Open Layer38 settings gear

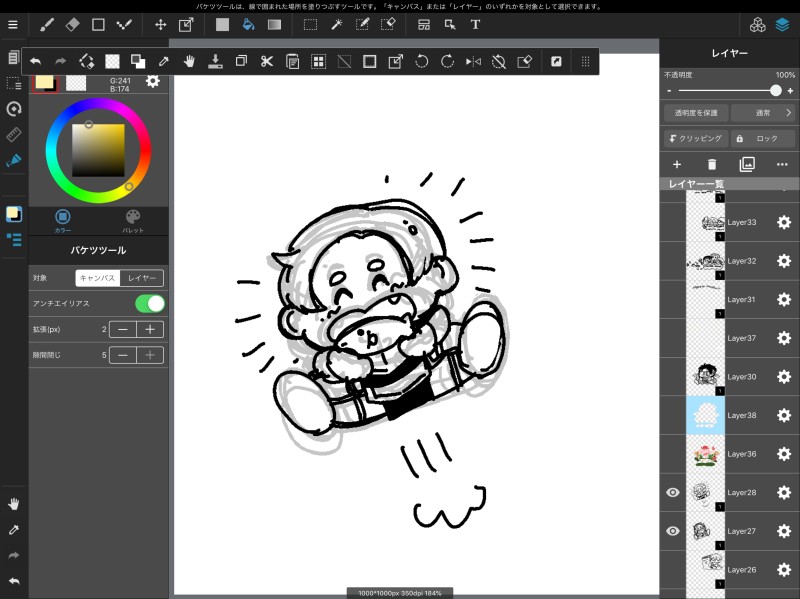point(784,415)
